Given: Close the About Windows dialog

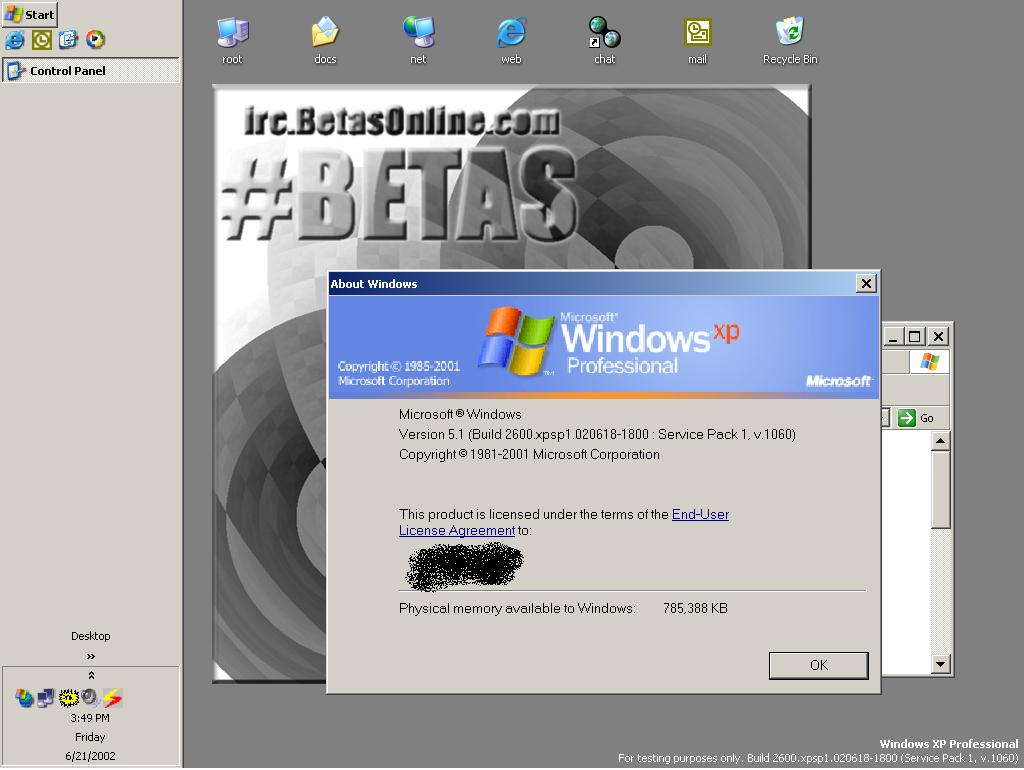Looking at the screenshot, I should tap(866, 283).
